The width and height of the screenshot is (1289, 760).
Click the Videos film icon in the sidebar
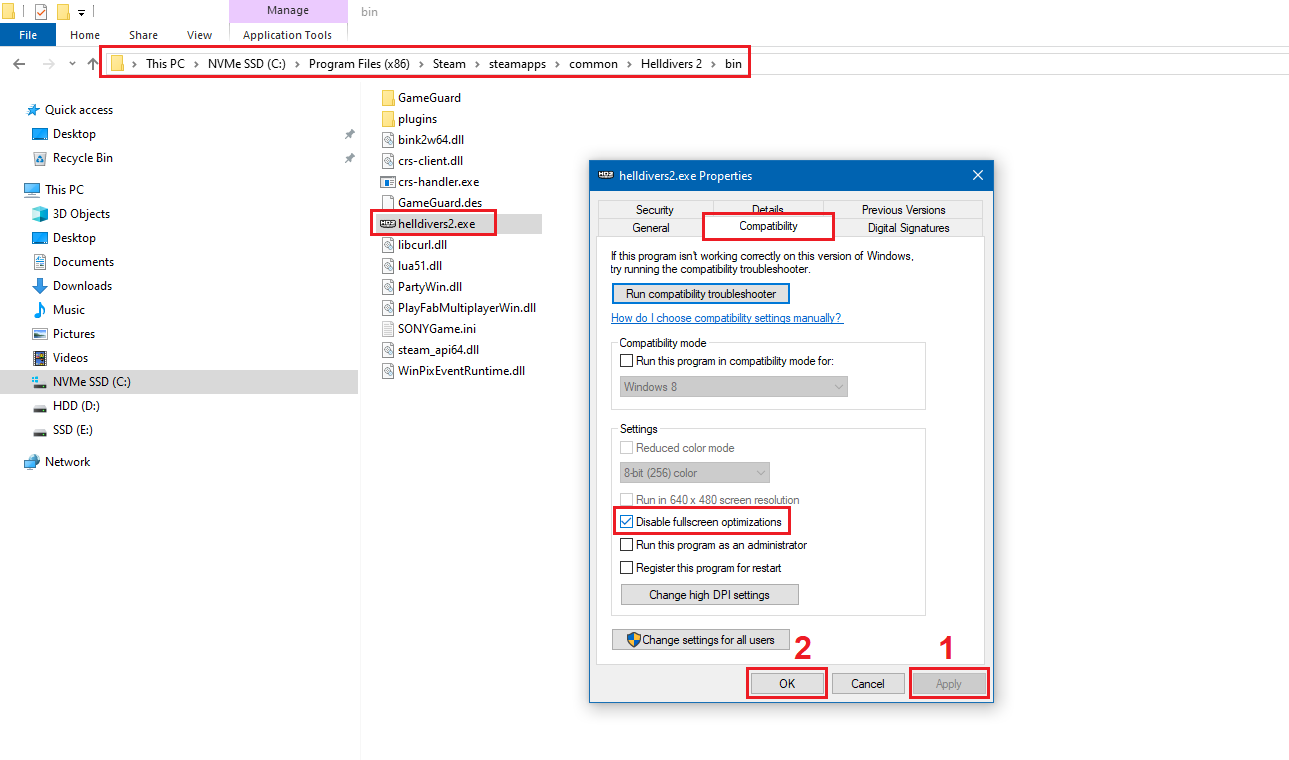click(x=40, y=358)
